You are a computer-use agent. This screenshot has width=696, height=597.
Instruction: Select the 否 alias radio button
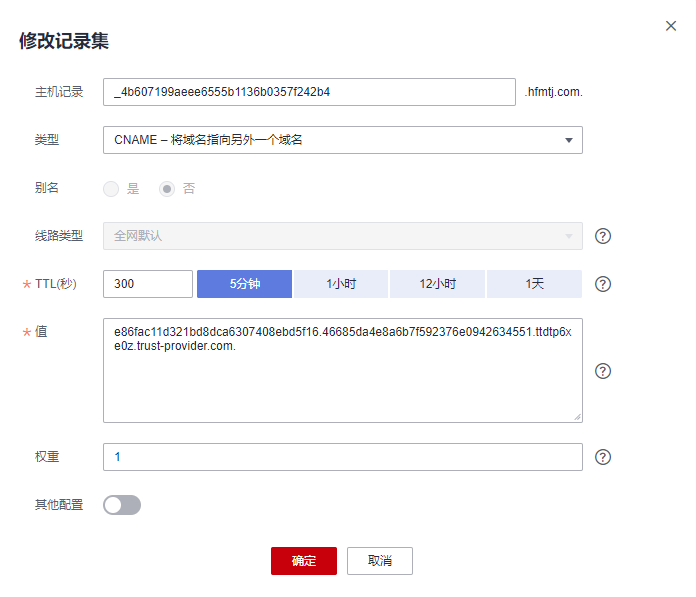pyautogui.click(x=167, y=189)
